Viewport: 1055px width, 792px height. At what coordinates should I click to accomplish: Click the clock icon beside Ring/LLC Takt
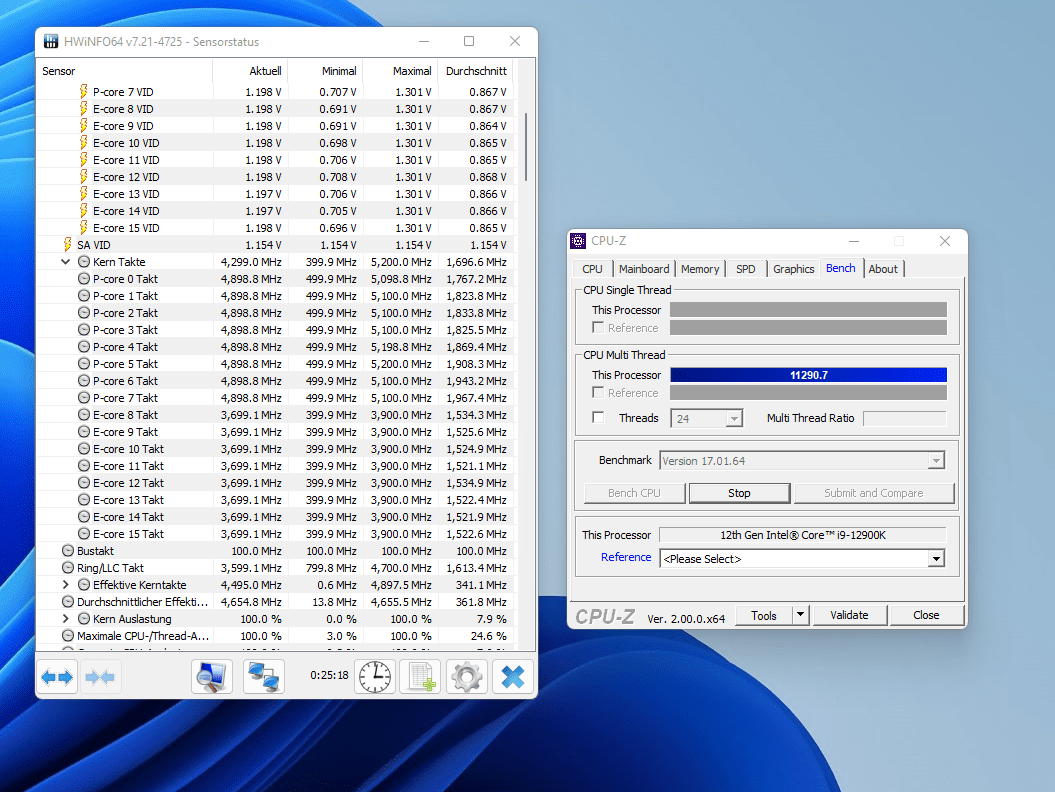point(68,567)
